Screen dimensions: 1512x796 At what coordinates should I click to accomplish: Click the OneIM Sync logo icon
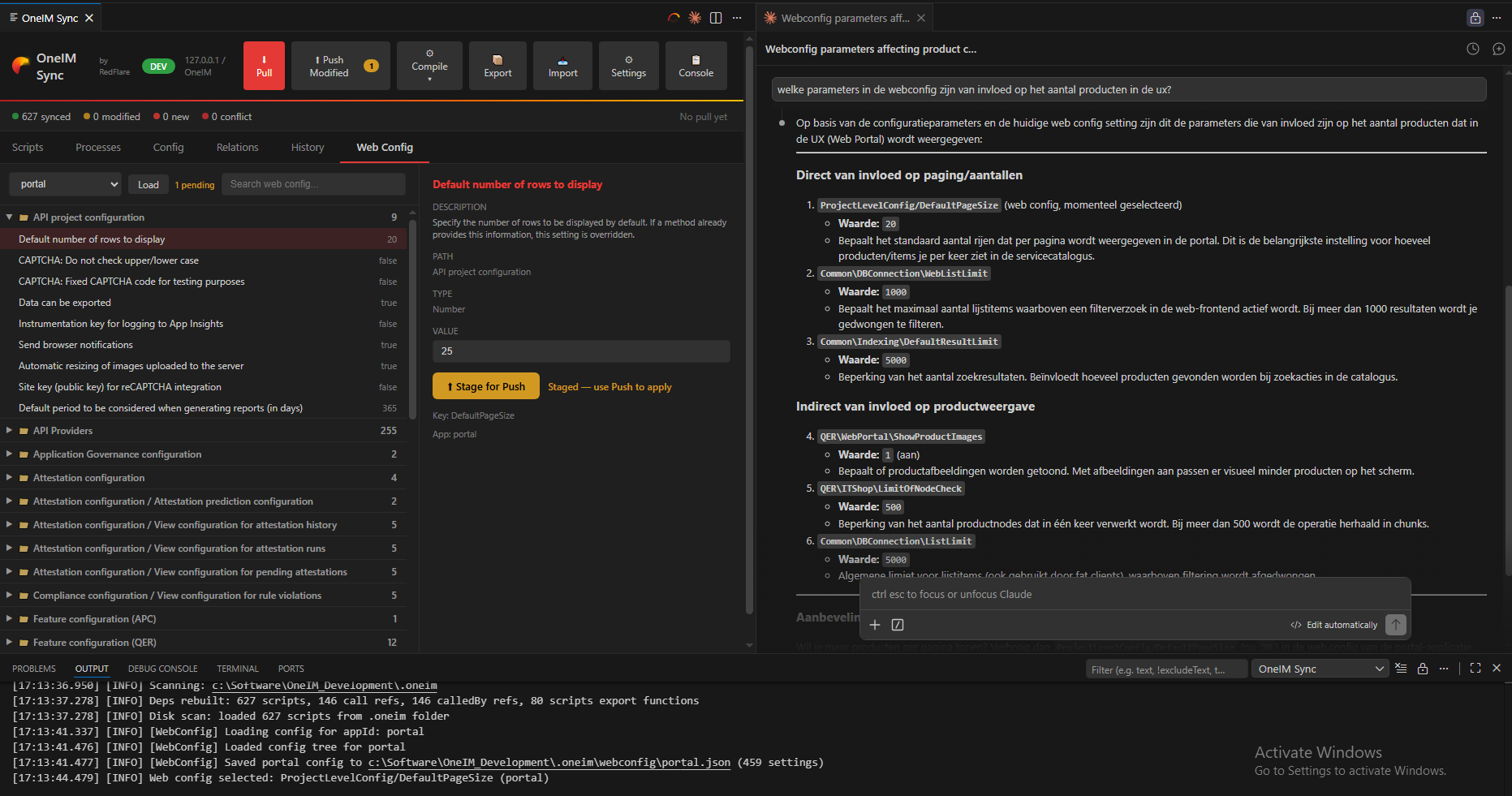click(21, 66)
